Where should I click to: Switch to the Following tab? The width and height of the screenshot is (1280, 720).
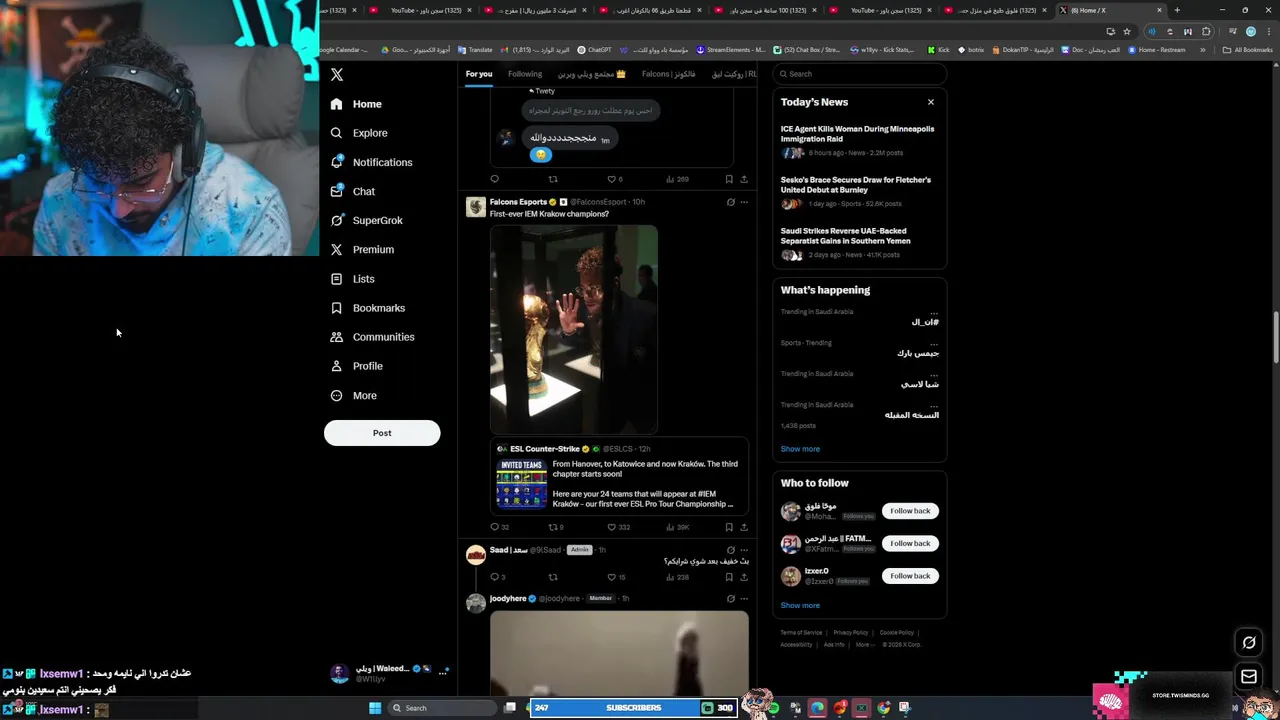(525, 74)
